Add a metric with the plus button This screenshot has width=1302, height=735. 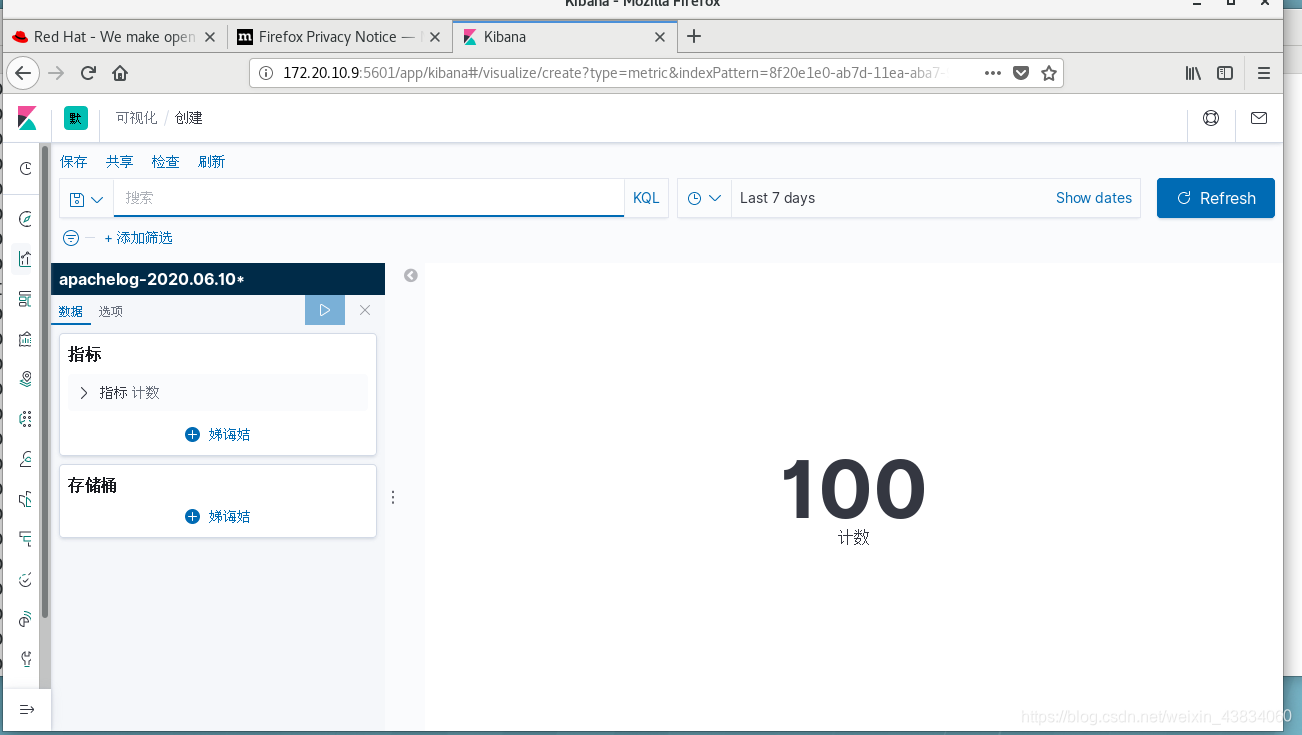click(x=218, y=435)
